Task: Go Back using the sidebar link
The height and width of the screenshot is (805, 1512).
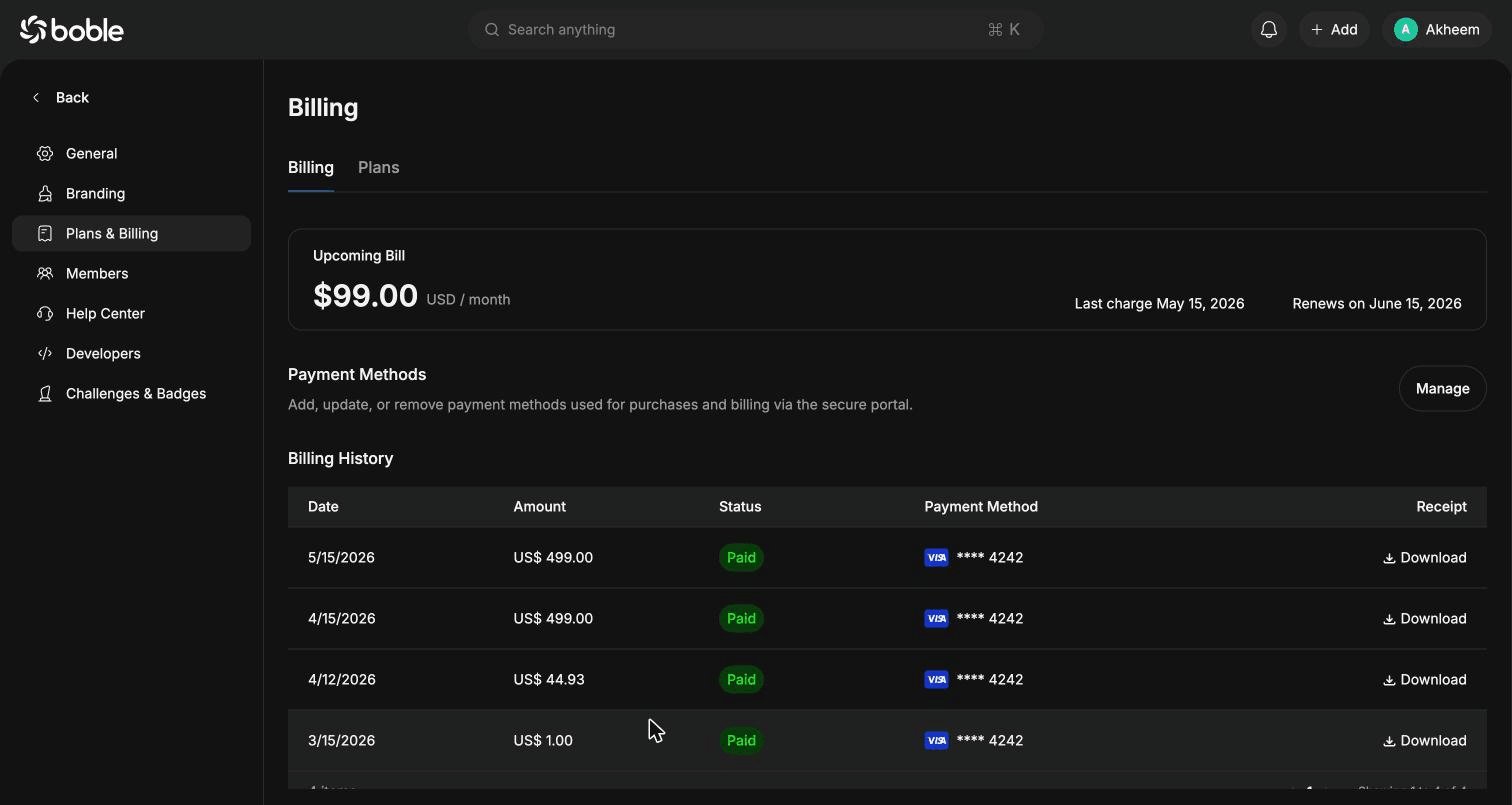Action: (x=60, y=97)
